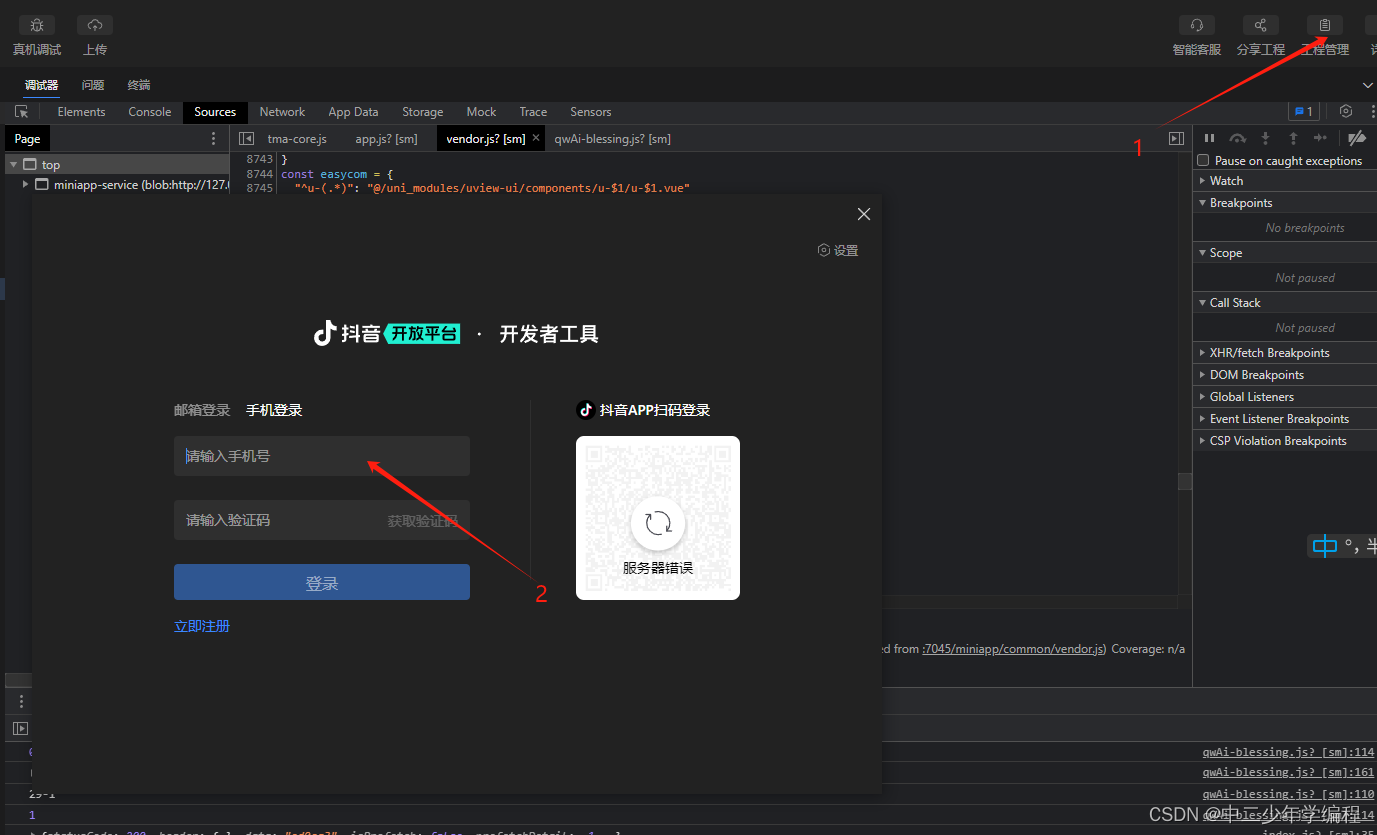Toggle the debugger sidebar icon

click(x=1176, y=139)
